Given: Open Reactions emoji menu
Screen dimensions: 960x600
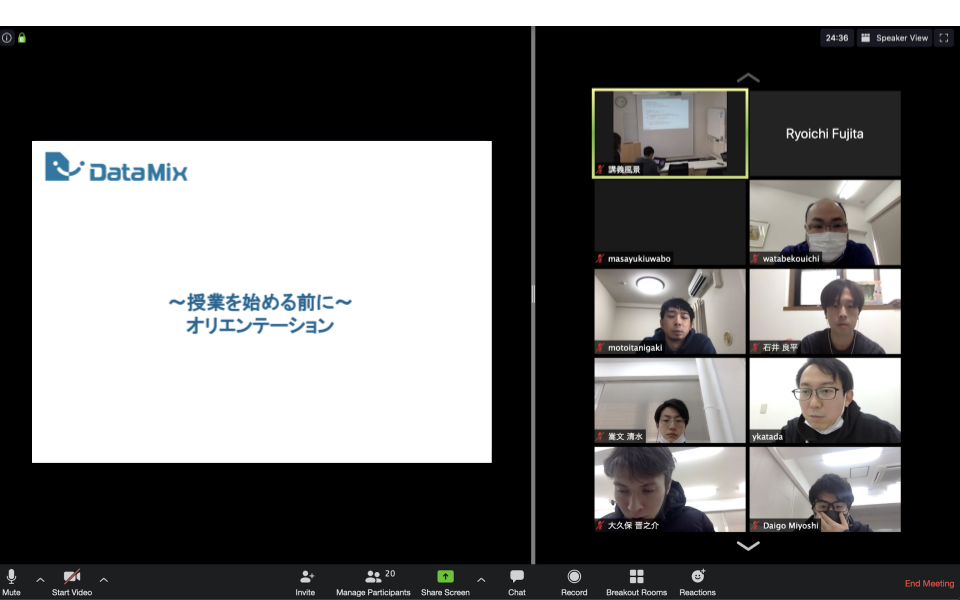Looking at the screenshot, I should pos(697,582).
